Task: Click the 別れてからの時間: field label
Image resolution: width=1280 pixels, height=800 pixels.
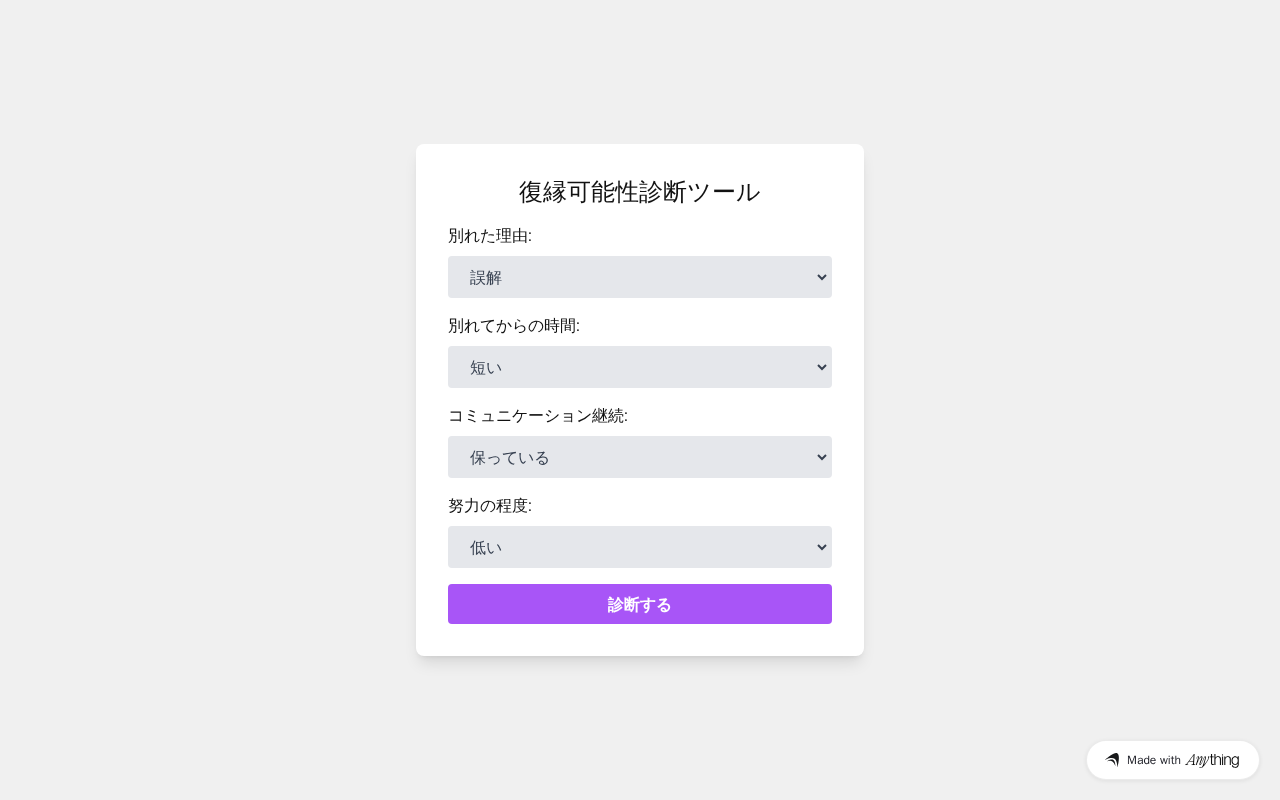Action: [x=514, y=326]
